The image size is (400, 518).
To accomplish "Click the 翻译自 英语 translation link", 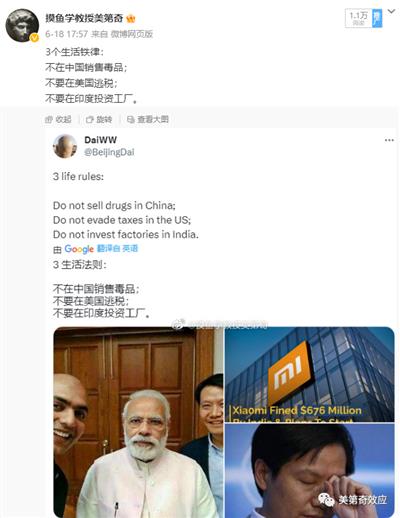I will (x=117, y=248).
